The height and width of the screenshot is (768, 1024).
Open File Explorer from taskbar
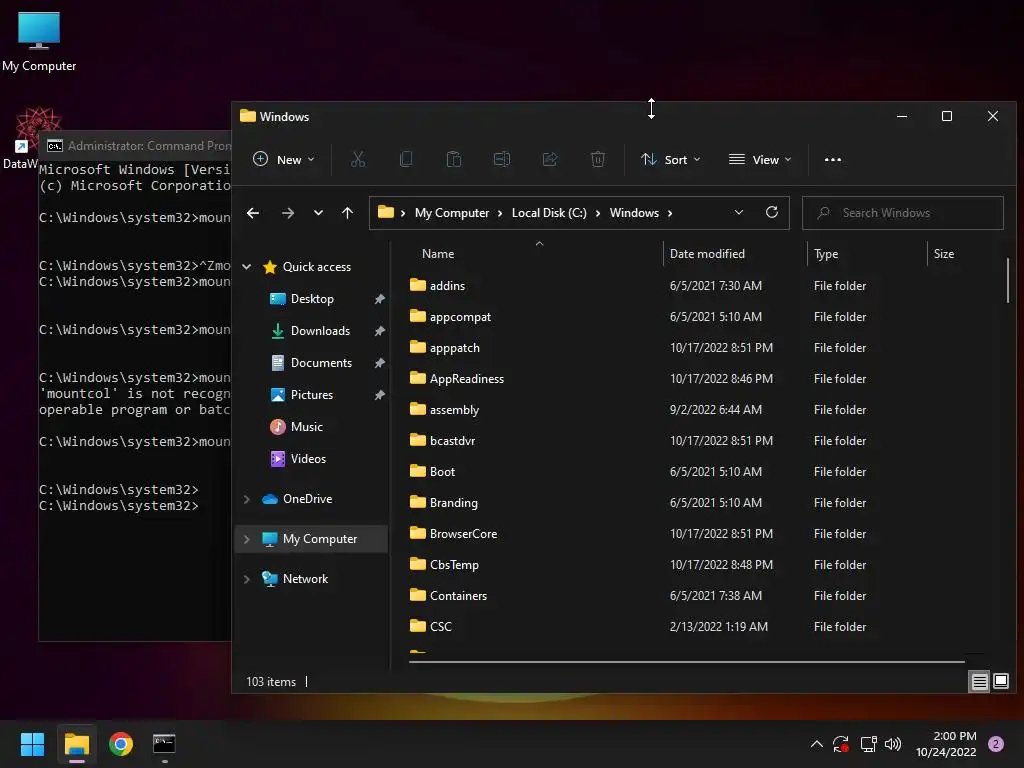[x=76, y=744]
